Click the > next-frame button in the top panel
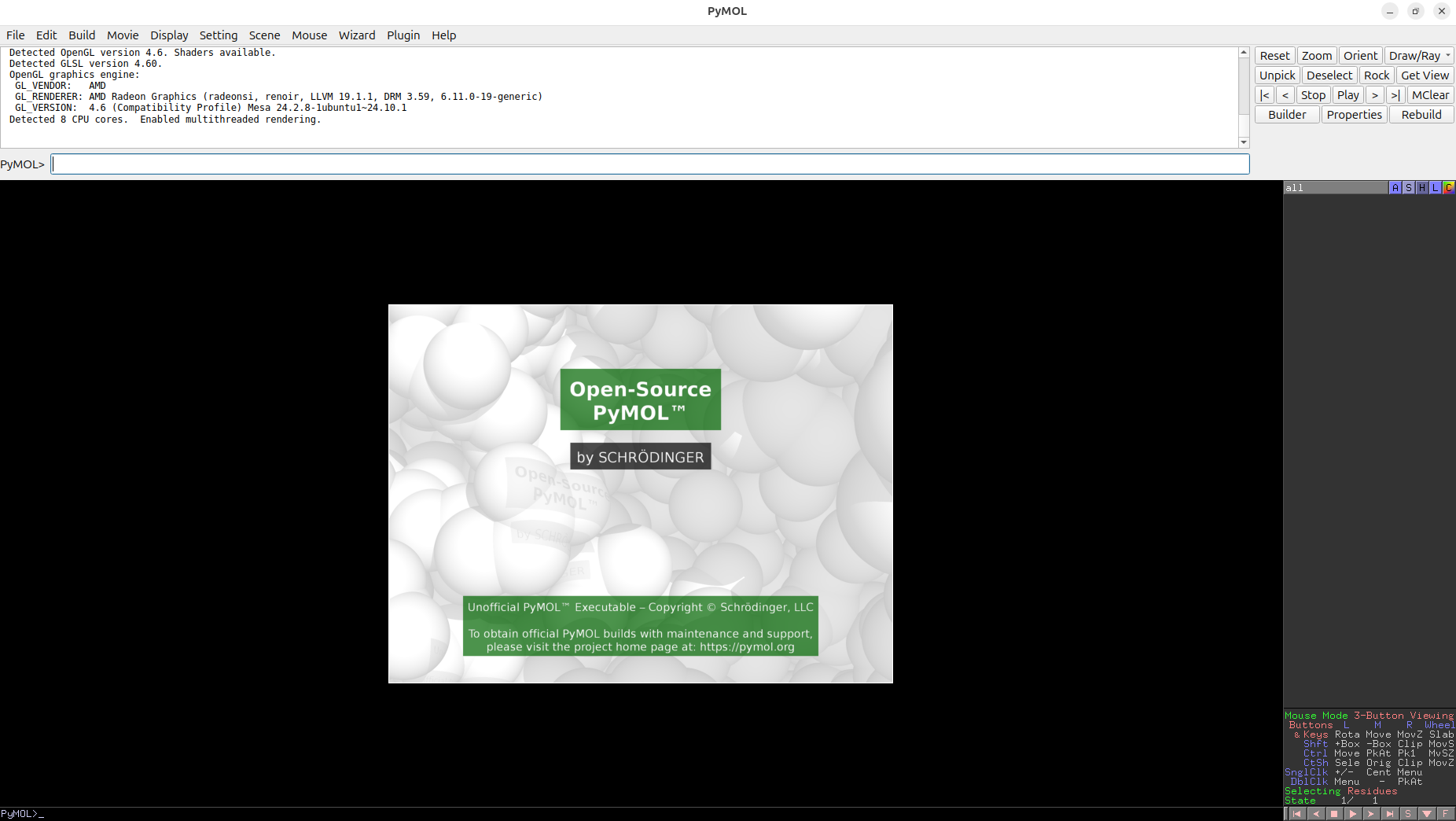This screenshot has width=1456, height=821. (1375, 95)
